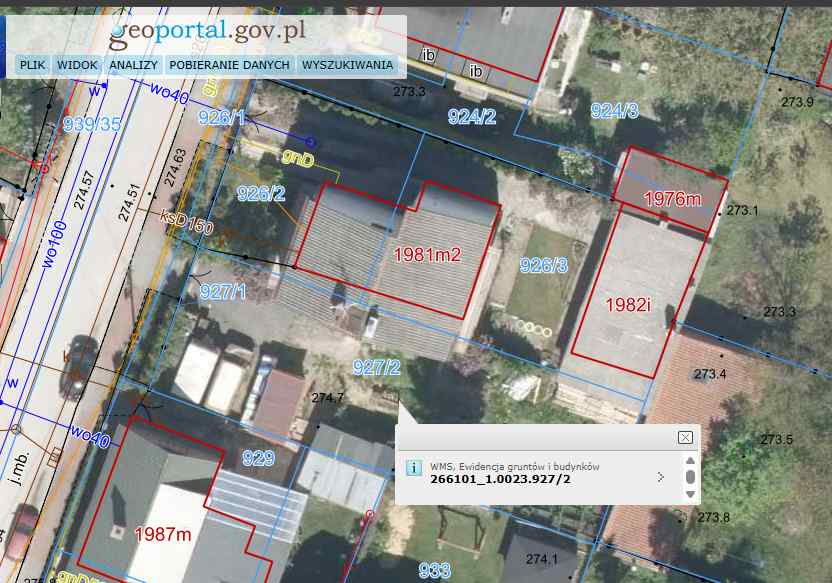Open the WYSZUKIWANIA menu
832x583 pixels.
[346, 65]
